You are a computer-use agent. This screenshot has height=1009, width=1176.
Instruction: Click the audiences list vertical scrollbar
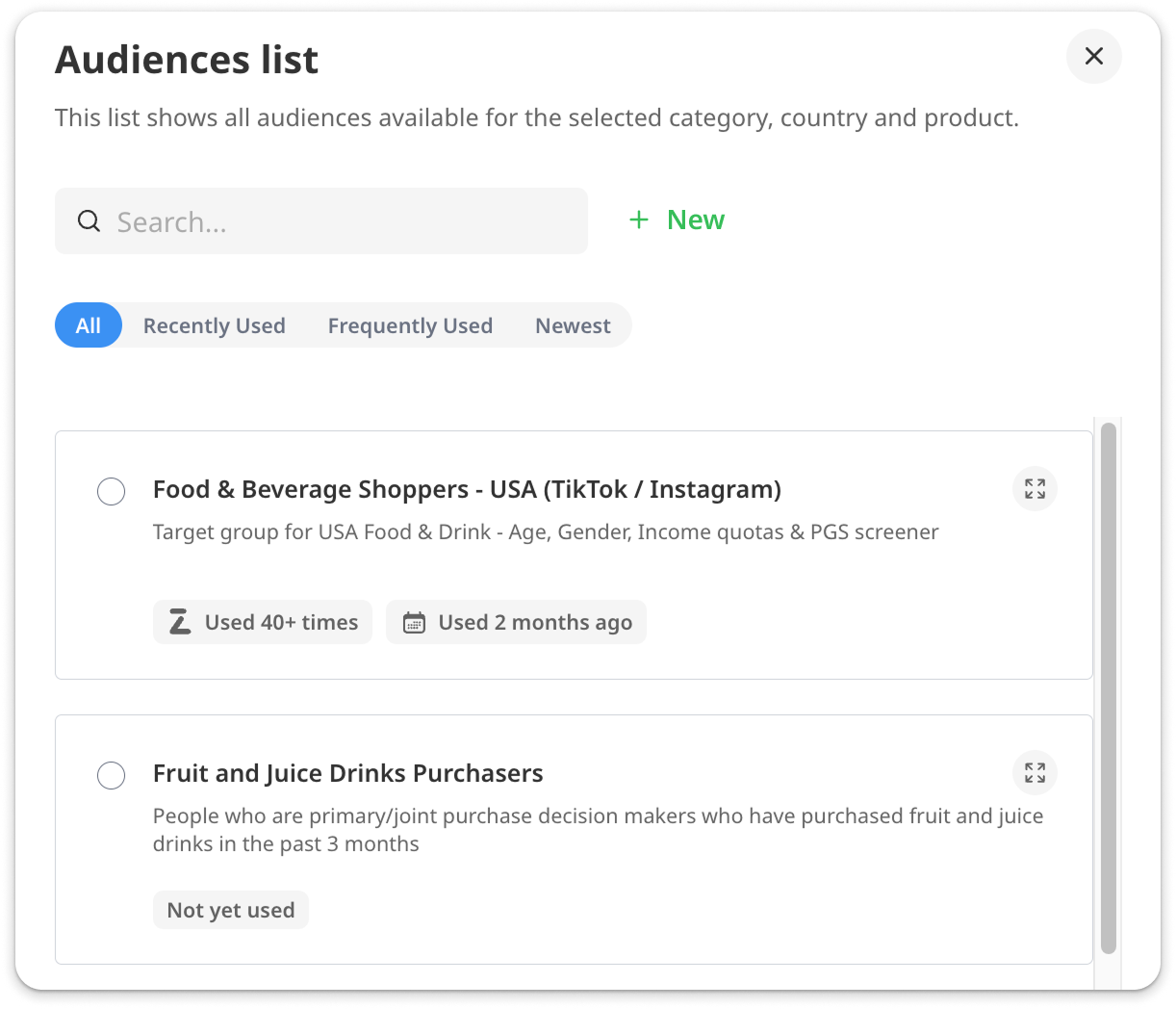pyautogui.click(x=1108, y=687)
